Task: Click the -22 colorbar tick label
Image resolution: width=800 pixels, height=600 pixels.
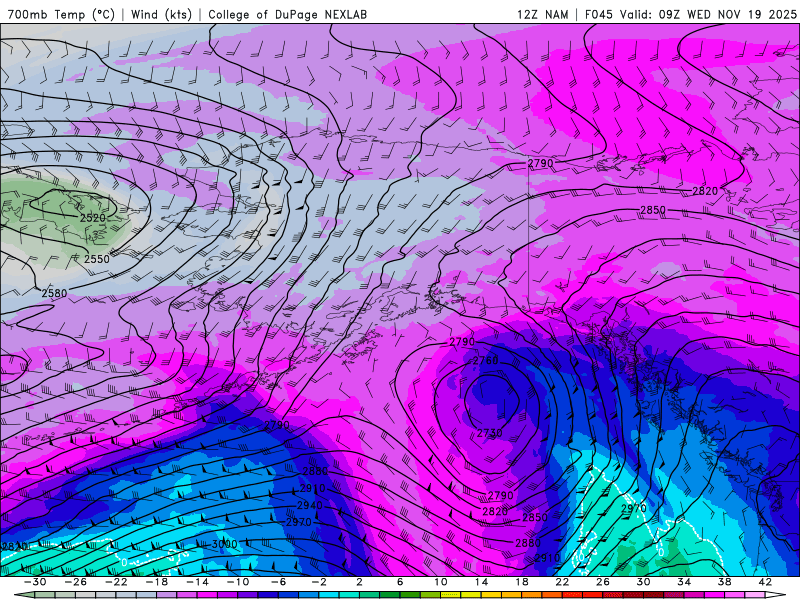Action: click(x=116, y=582)
